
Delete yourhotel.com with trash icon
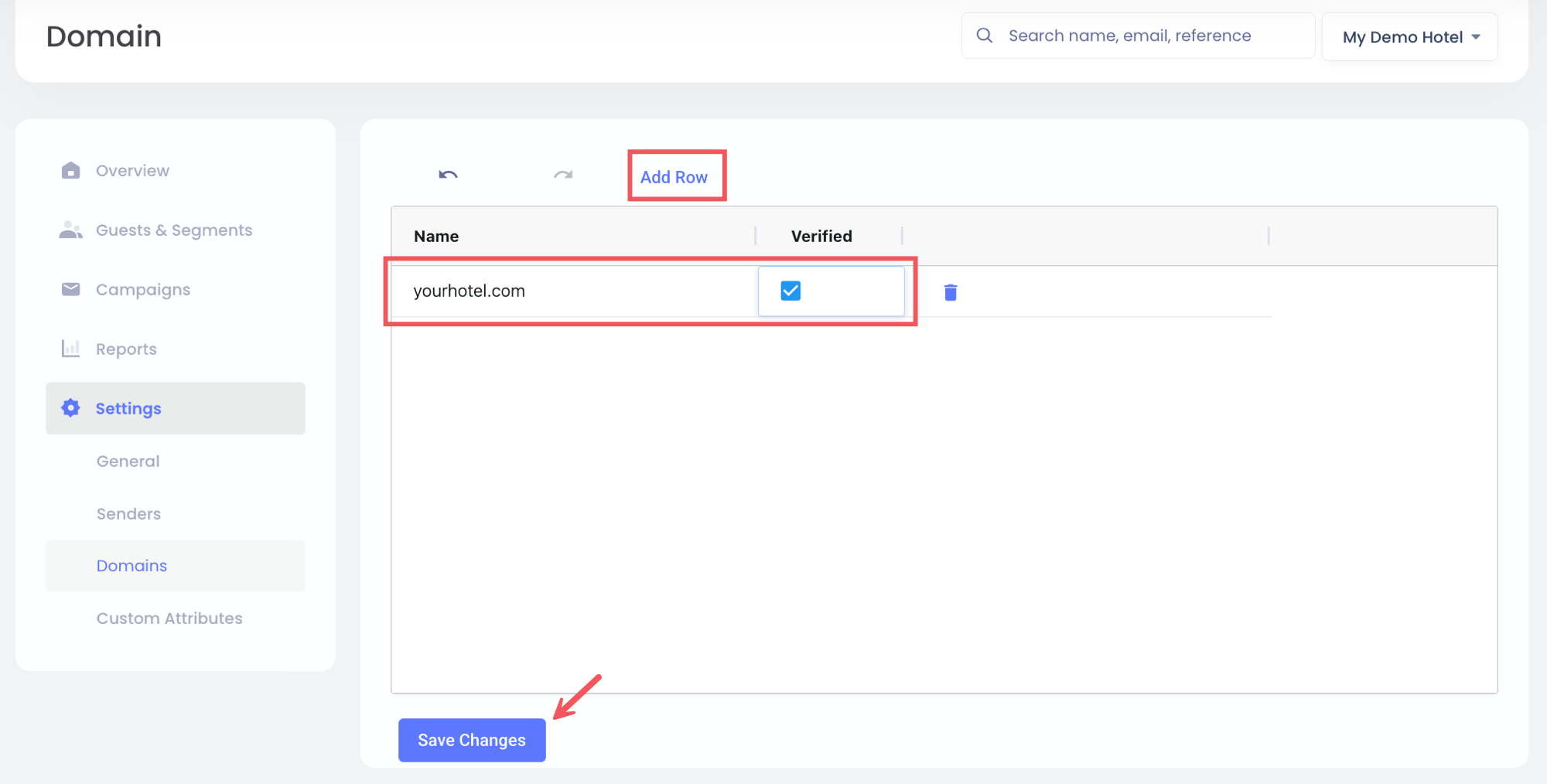pos(951,292)
